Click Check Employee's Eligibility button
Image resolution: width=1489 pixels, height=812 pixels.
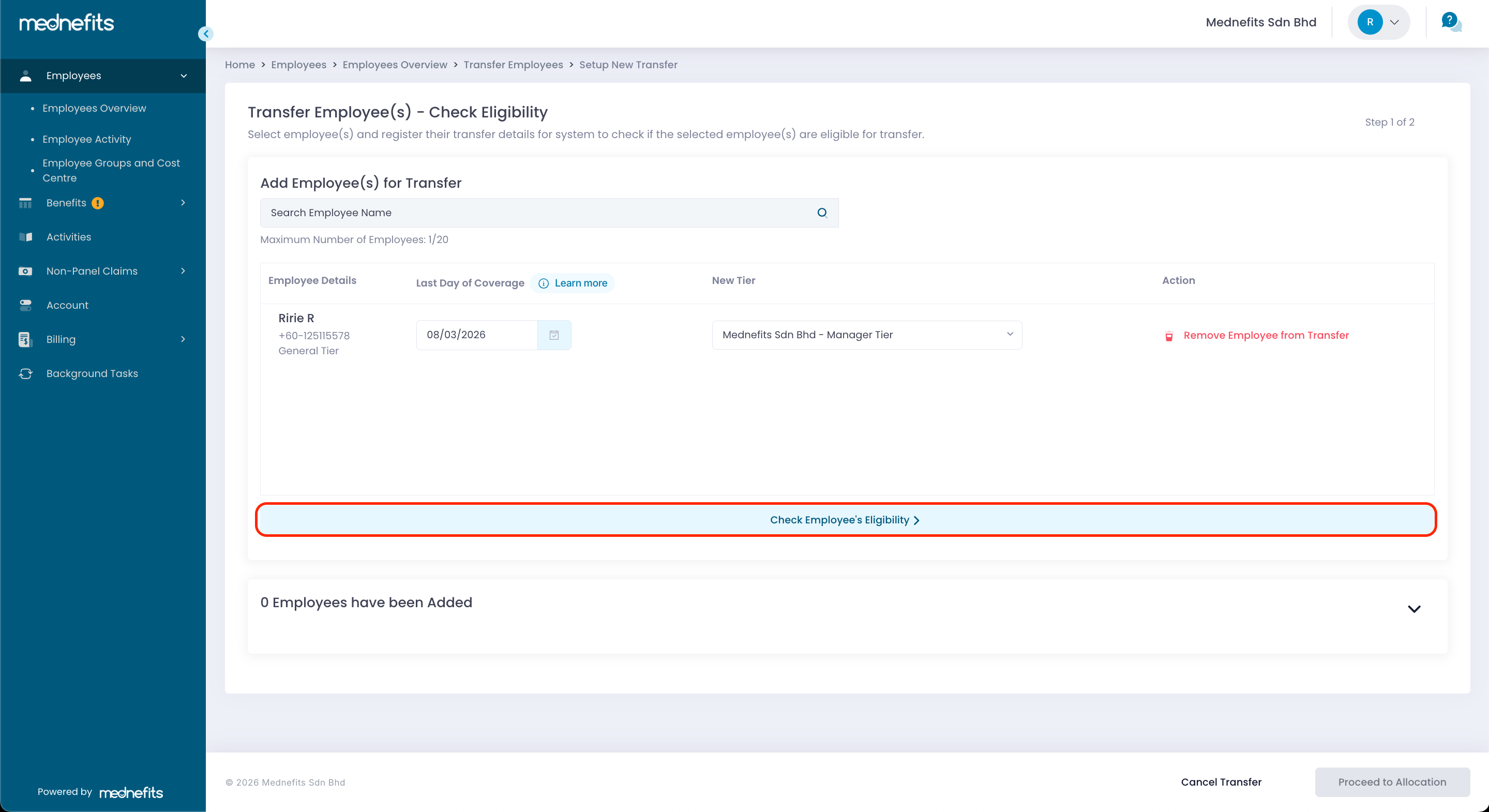point(845,520)
